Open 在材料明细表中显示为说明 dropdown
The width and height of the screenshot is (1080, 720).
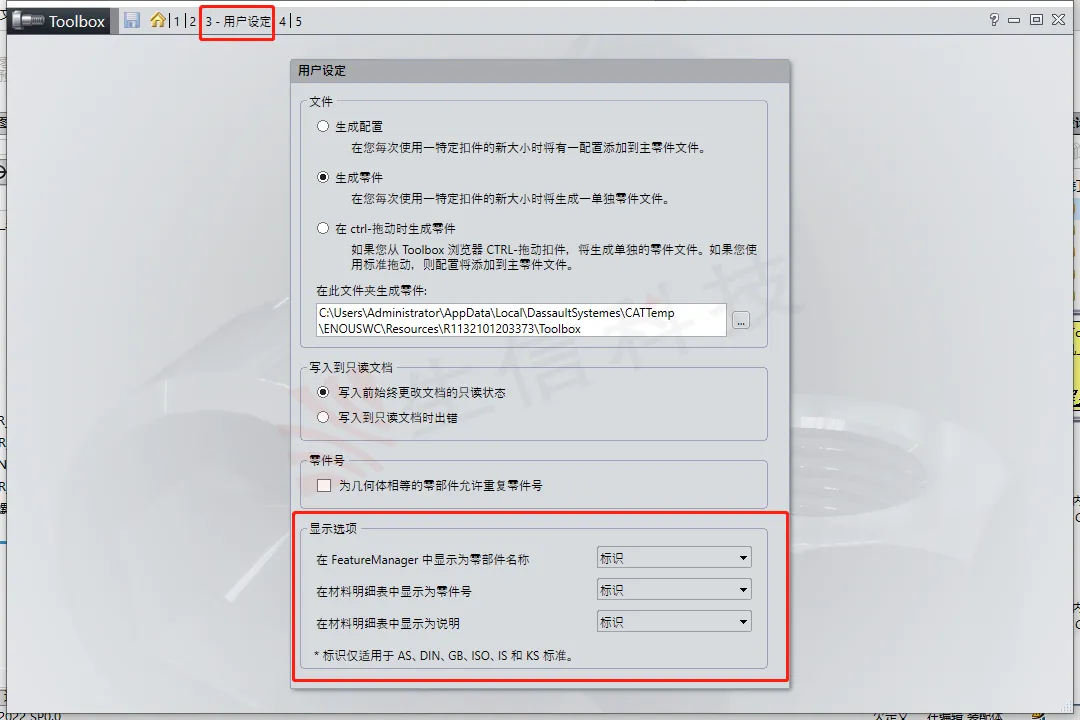(x=674, y=622)
